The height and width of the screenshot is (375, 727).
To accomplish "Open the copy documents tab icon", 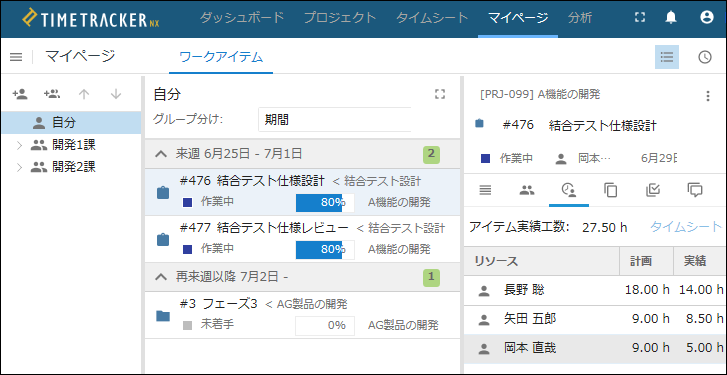I will [x=611, y=190].
